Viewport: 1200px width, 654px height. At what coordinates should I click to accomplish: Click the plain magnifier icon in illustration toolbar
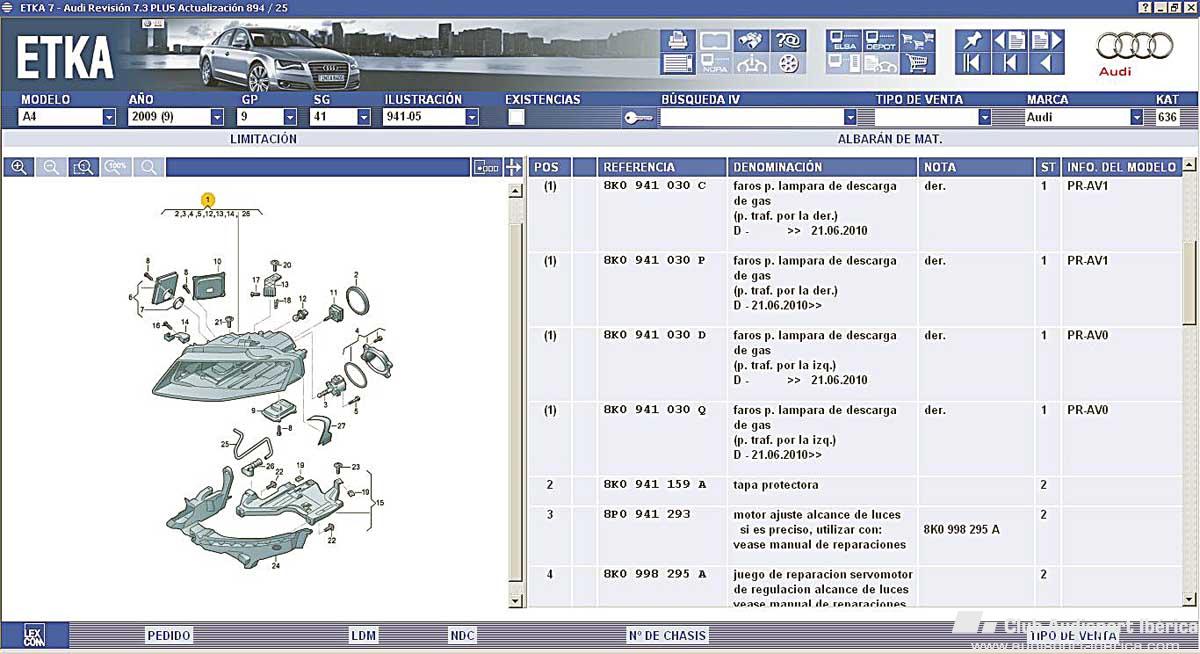coord(149,167)
